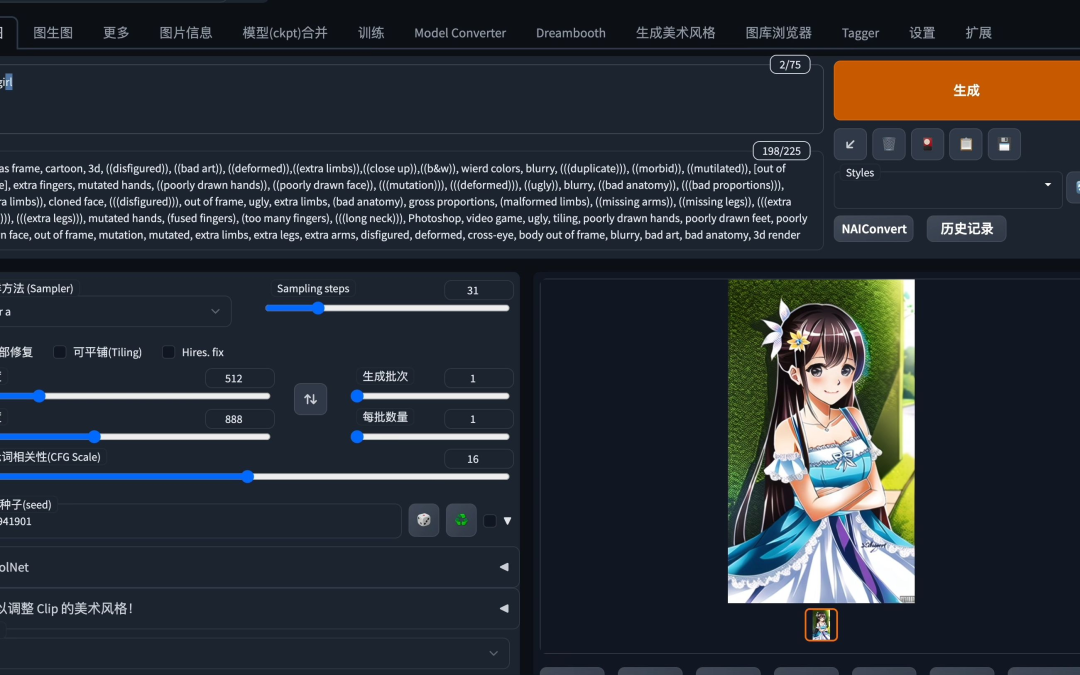Adjust the width slider showing 512
1080x675 pixels.
[135, 396]
